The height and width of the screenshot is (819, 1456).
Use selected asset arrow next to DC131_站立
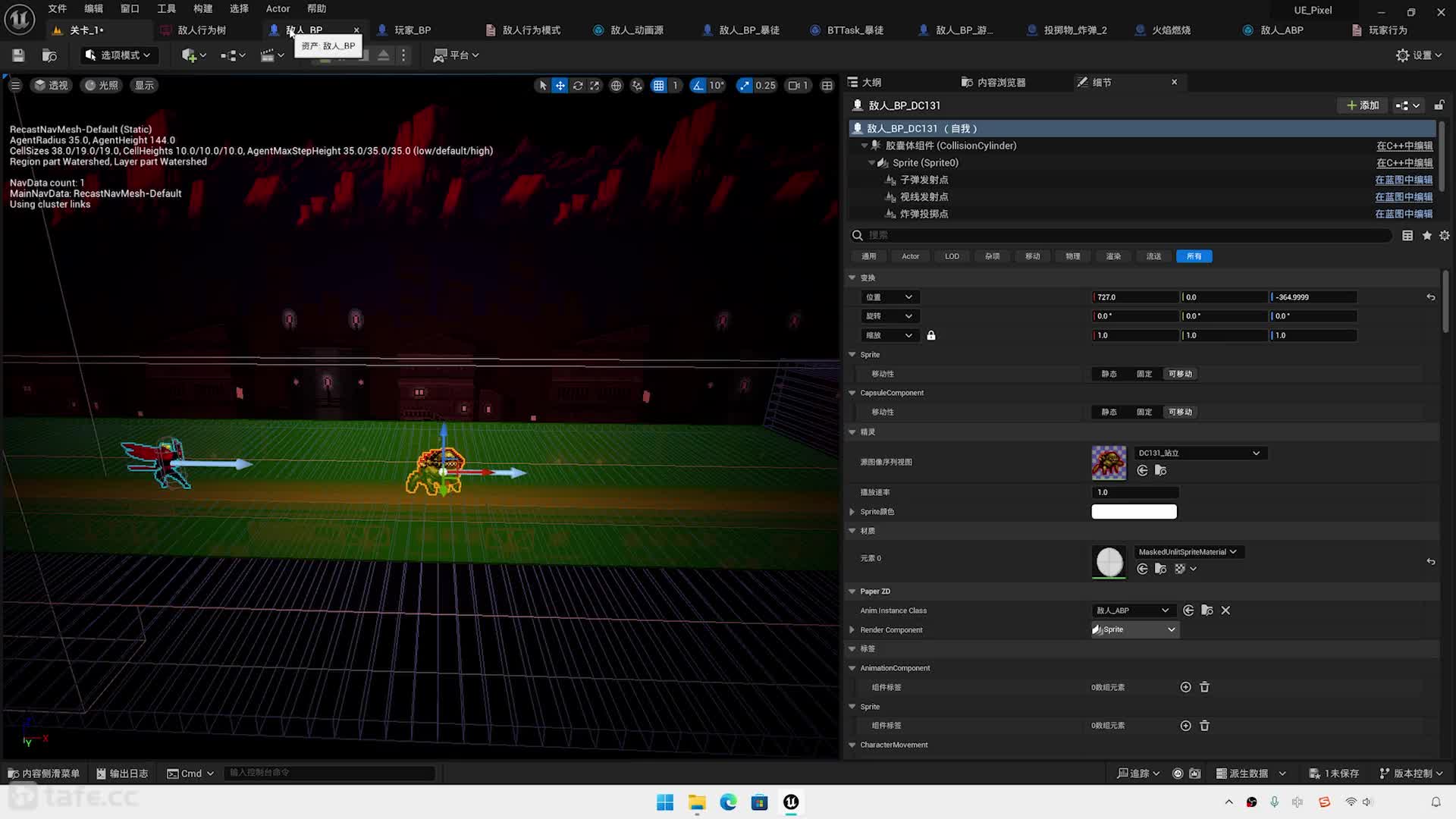[1142, 471]
